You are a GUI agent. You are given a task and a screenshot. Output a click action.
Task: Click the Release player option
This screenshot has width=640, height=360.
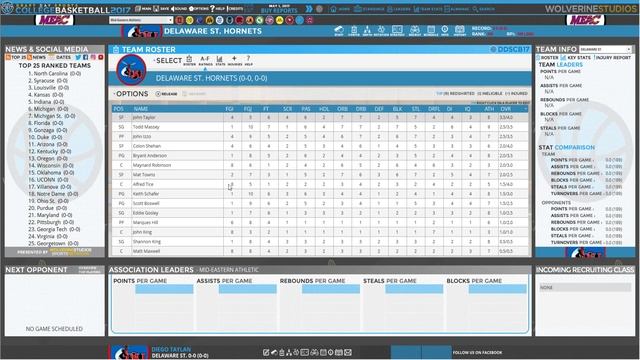pos(167,94)
